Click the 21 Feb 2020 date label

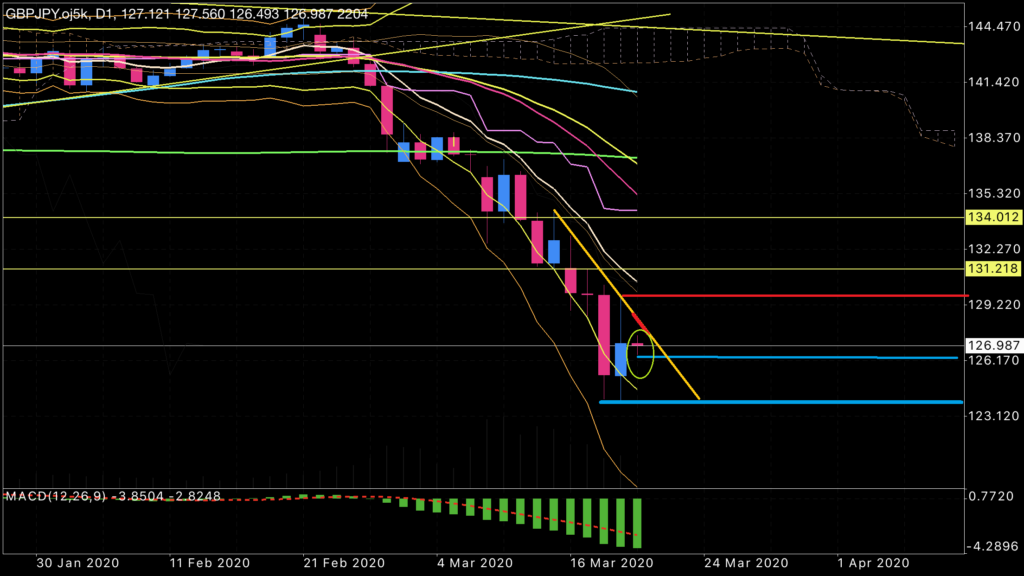344,563
